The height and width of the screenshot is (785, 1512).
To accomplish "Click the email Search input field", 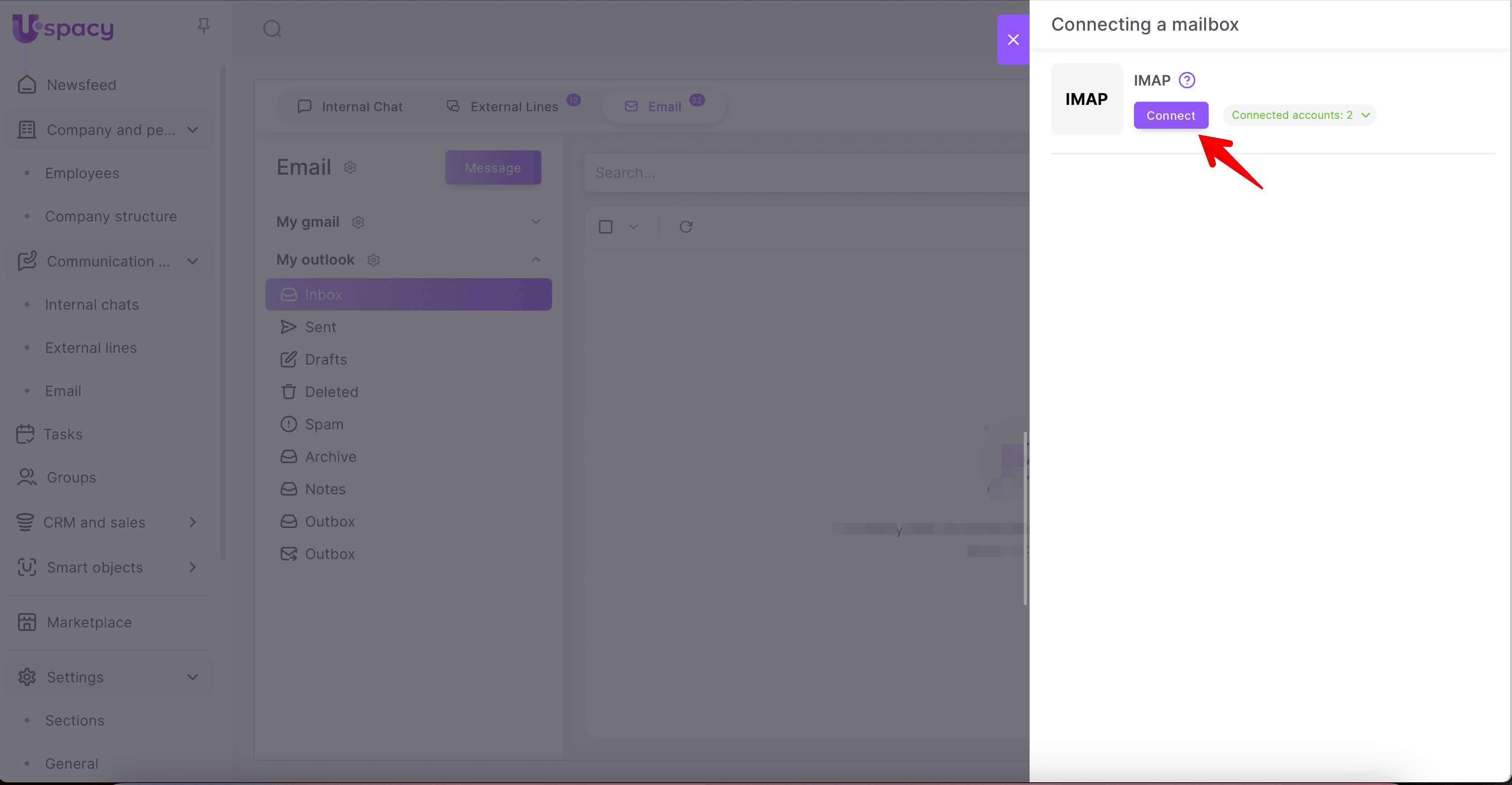I will (x=804, y=172).
